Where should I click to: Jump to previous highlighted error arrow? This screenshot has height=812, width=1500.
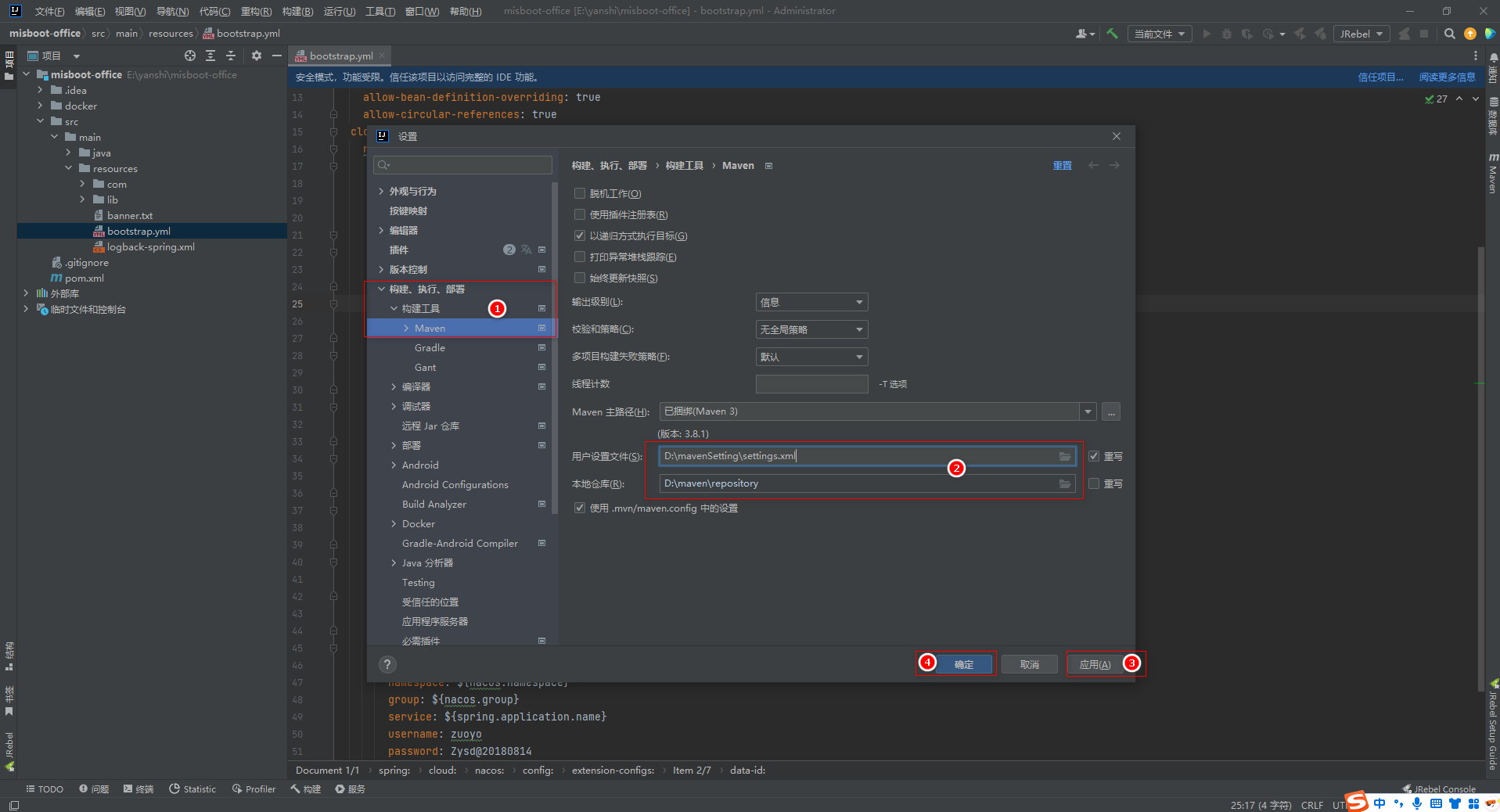point(1459,99)
